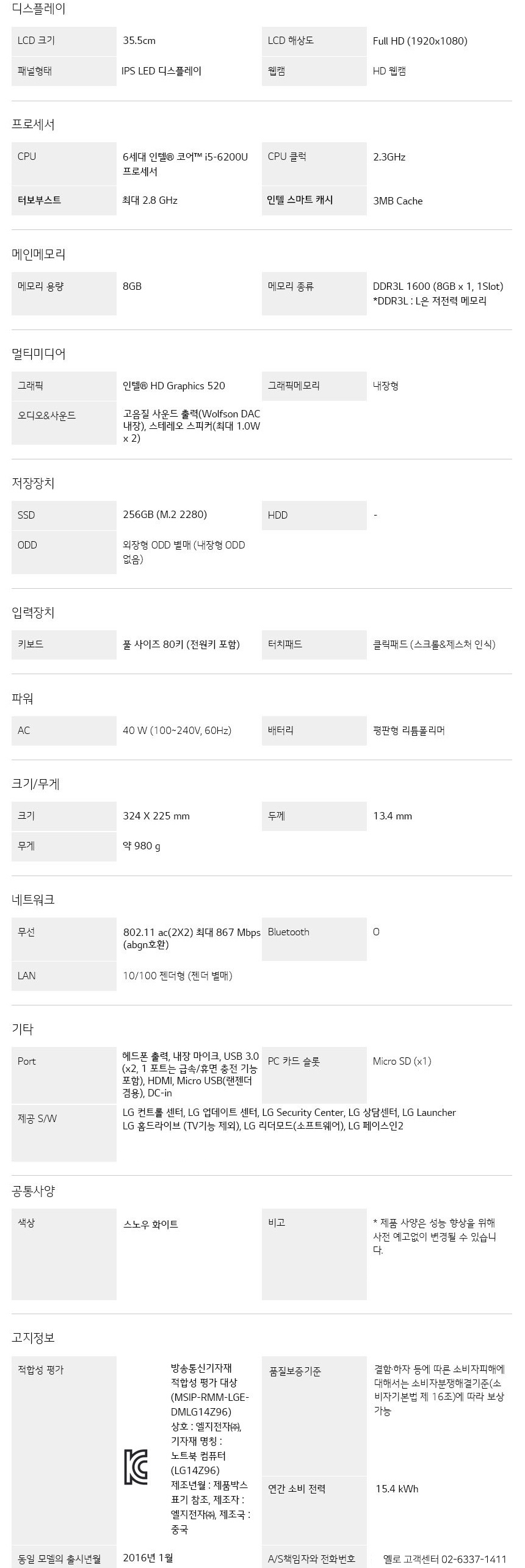The image size is (525, 1568).
Task: Click the 오디오&사운드 label cell
Action: click(x=64, y=422)
